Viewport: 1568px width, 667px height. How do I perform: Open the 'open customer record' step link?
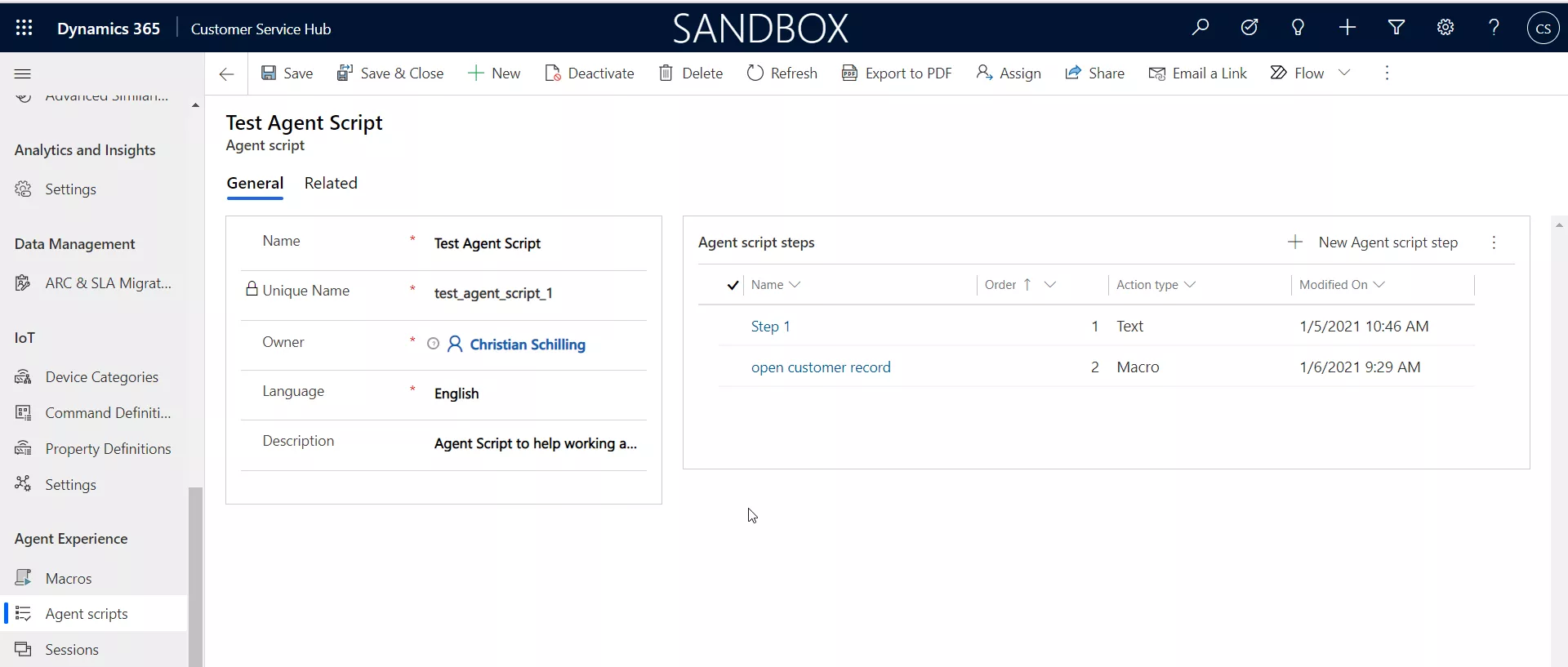point(821,367)
